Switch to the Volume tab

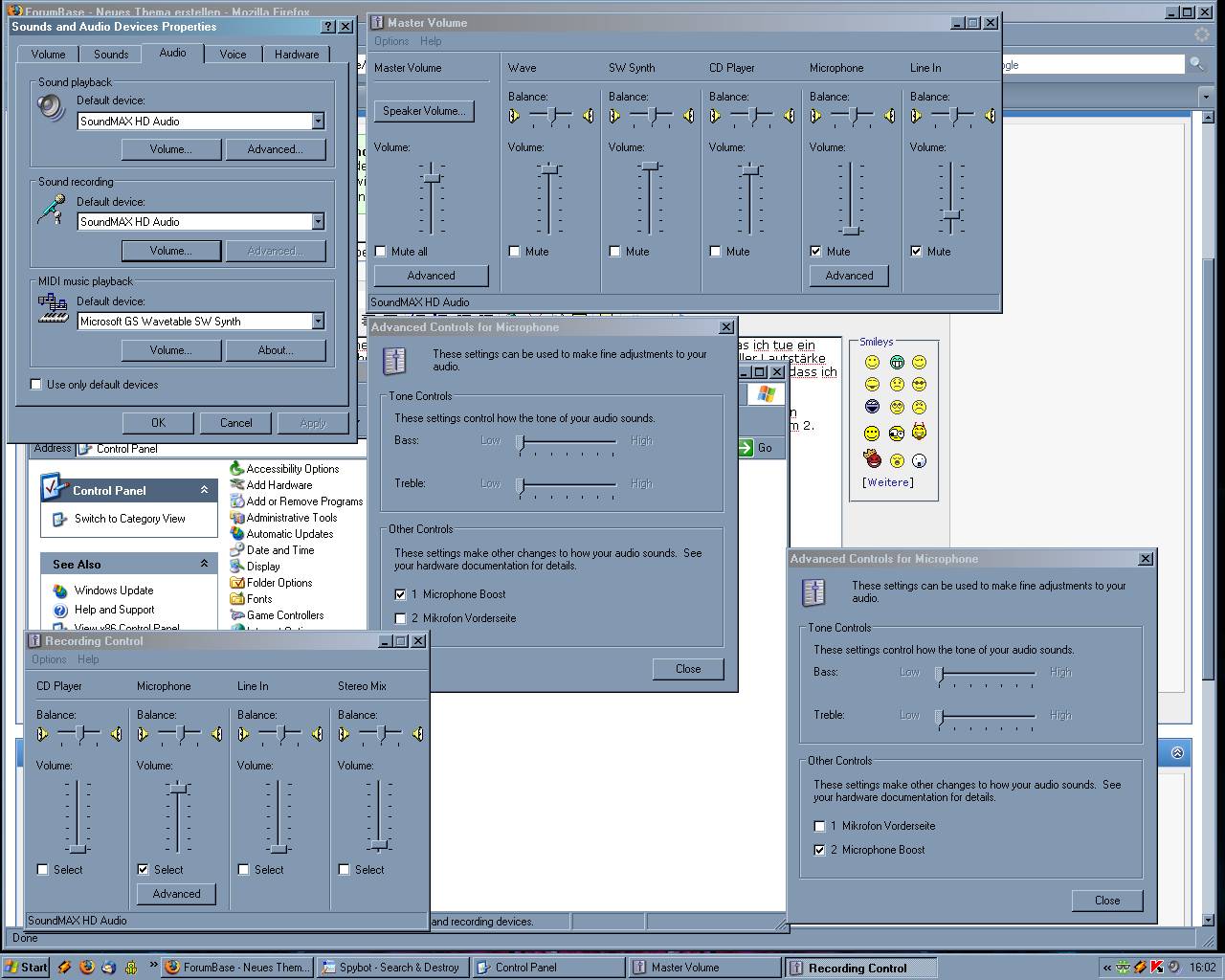point(48,55)
